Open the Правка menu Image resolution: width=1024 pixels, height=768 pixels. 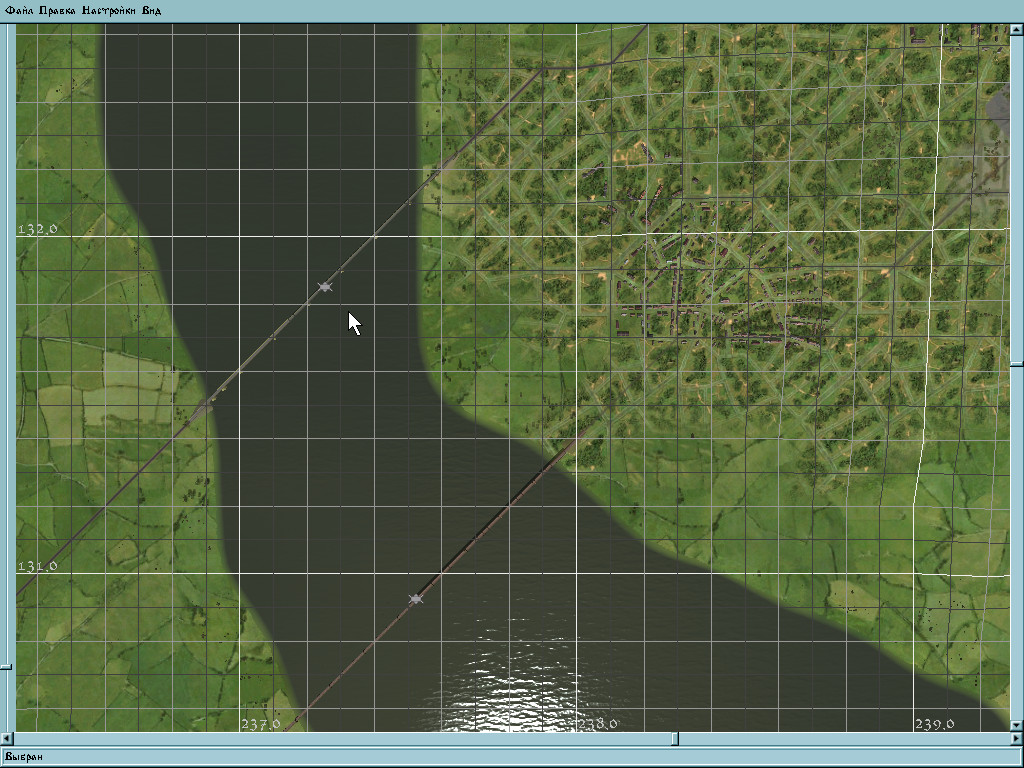[x=57, y=10]
